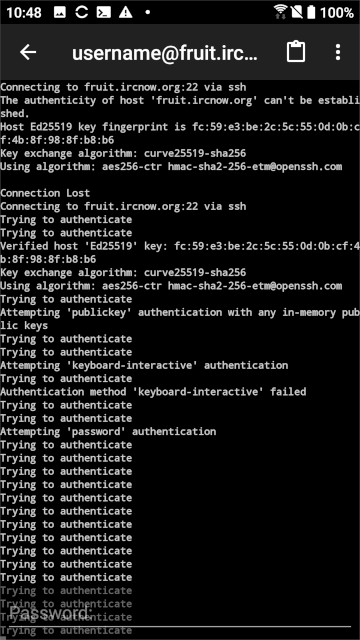Tap the "Attempting 'publickey' authentication" line
This screenshot has width=360, height=640.
180,319
